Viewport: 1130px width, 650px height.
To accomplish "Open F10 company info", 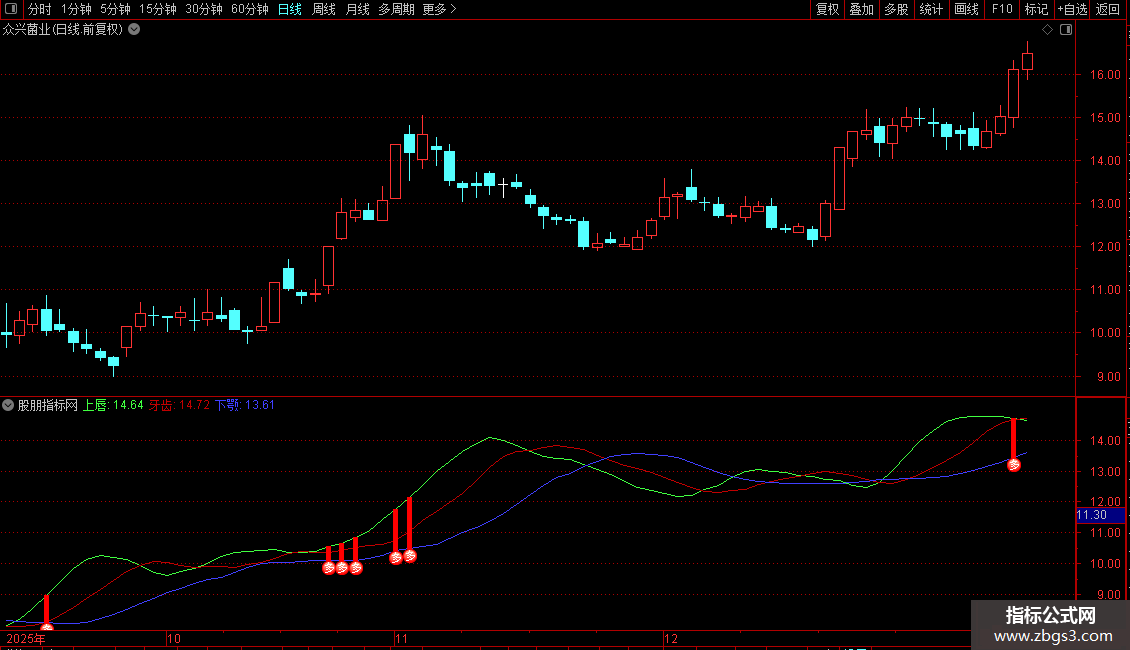I will 1002,9.
